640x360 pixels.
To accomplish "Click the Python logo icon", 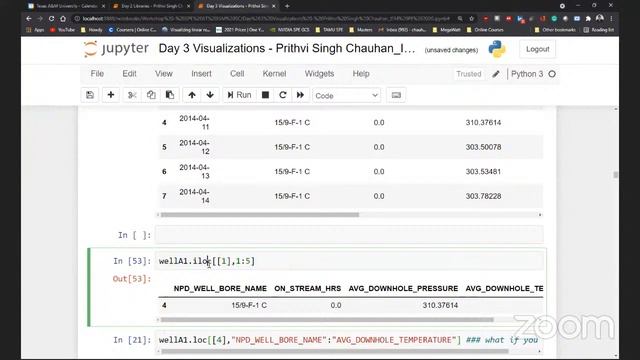I will (x=497, y=49).
